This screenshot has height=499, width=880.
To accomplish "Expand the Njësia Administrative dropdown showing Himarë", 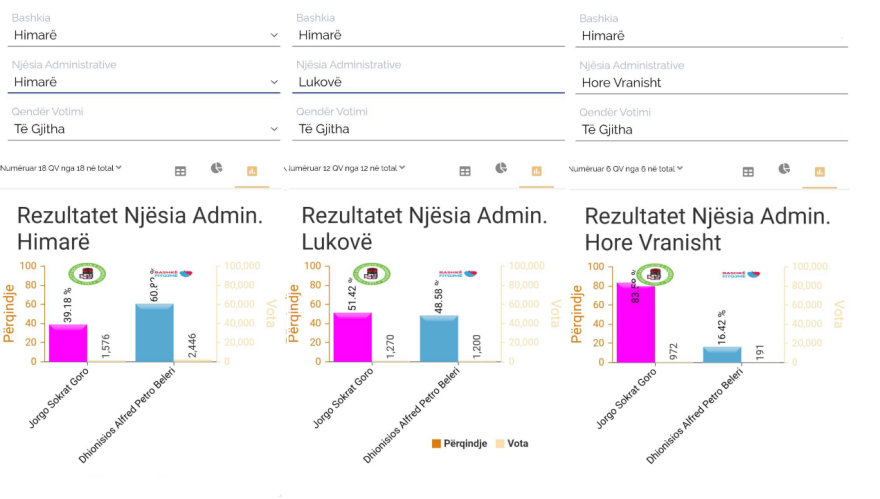I will coord(144,82).
